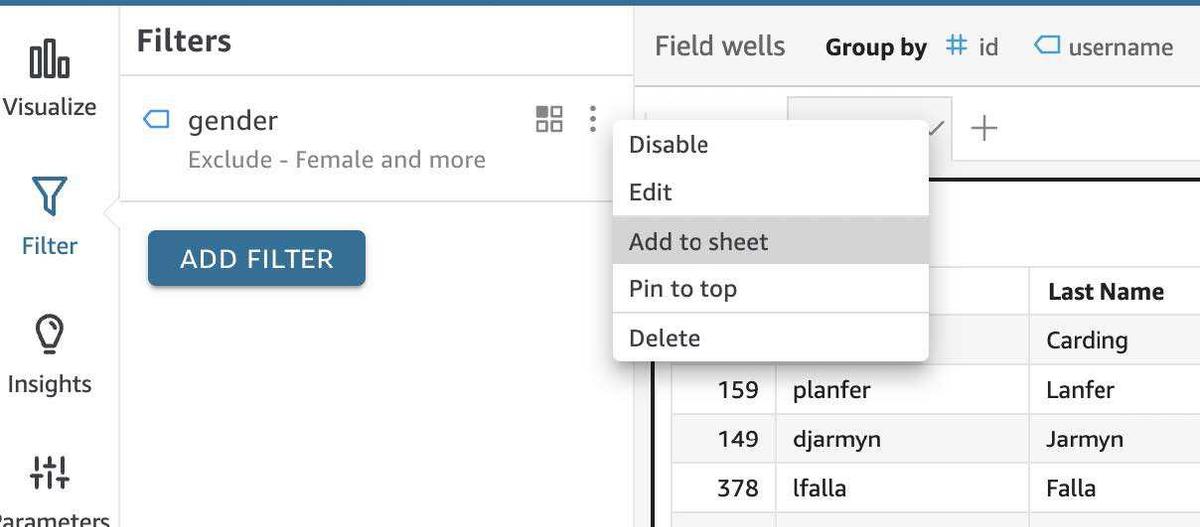Click the username field well
This screenshot has width=1200, height=527.
pyautogui.click(x=1104, y=46)
